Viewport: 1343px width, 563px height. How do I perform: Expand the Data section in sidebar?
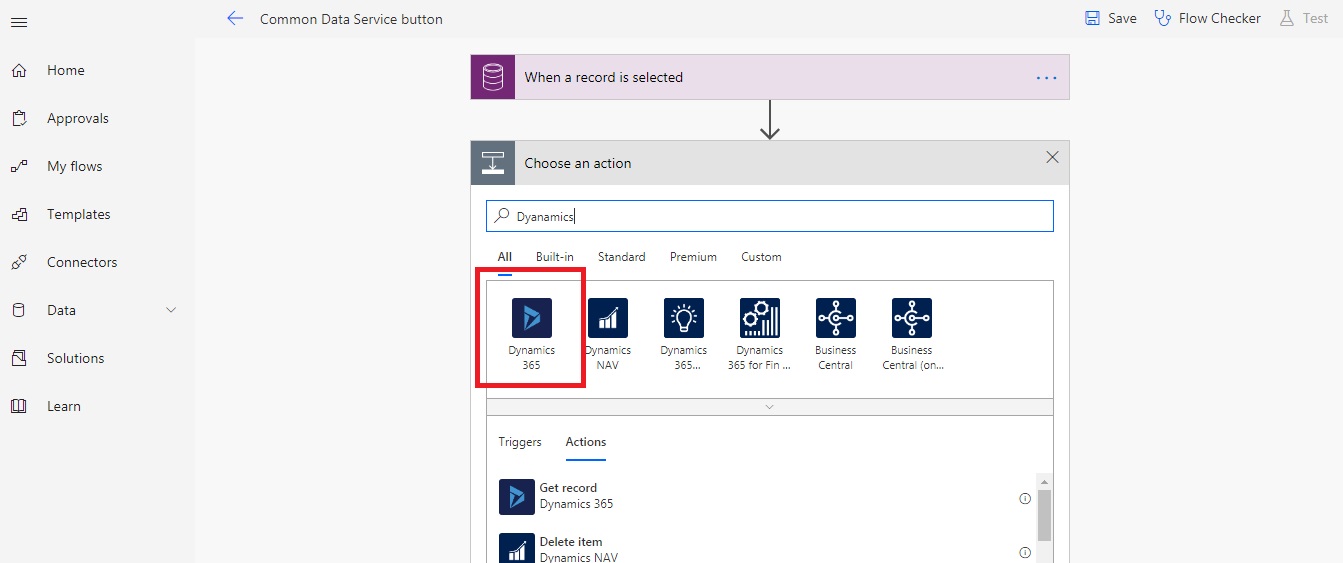tap(171, 310)
